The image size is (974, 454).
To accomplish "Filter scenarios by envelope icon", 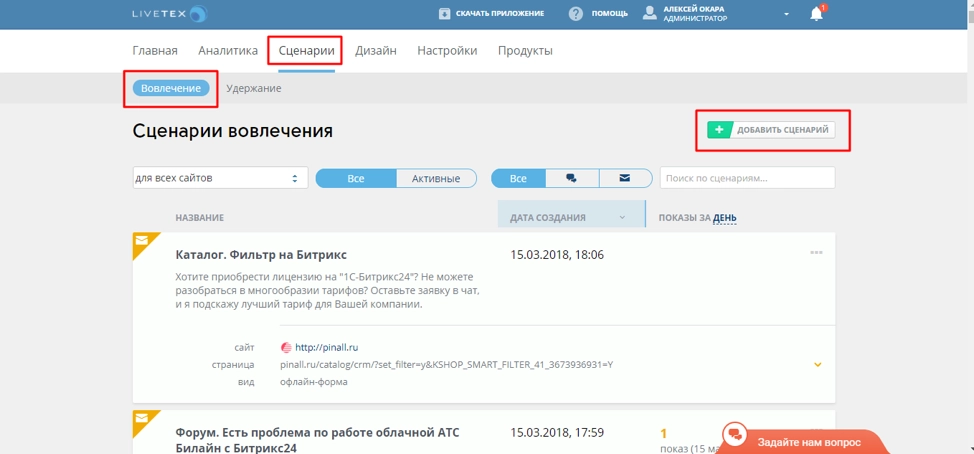I will click(x=625, y=178).
